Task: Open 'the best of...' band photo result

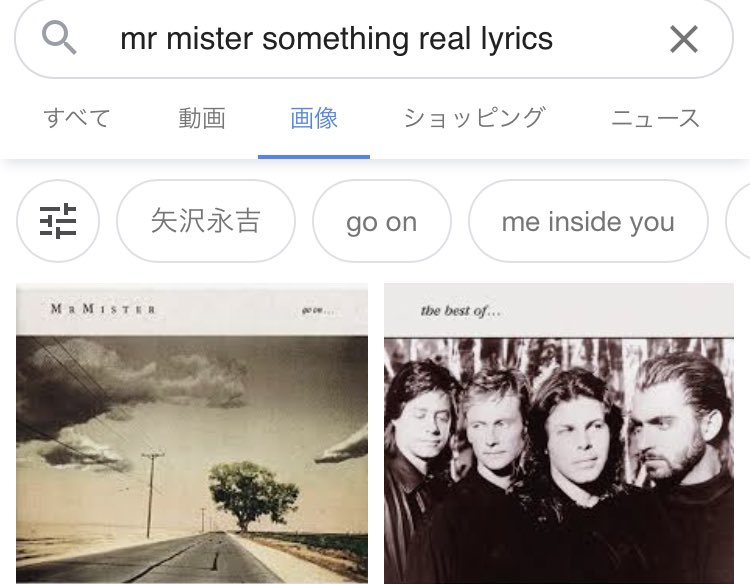Action: 559,433
